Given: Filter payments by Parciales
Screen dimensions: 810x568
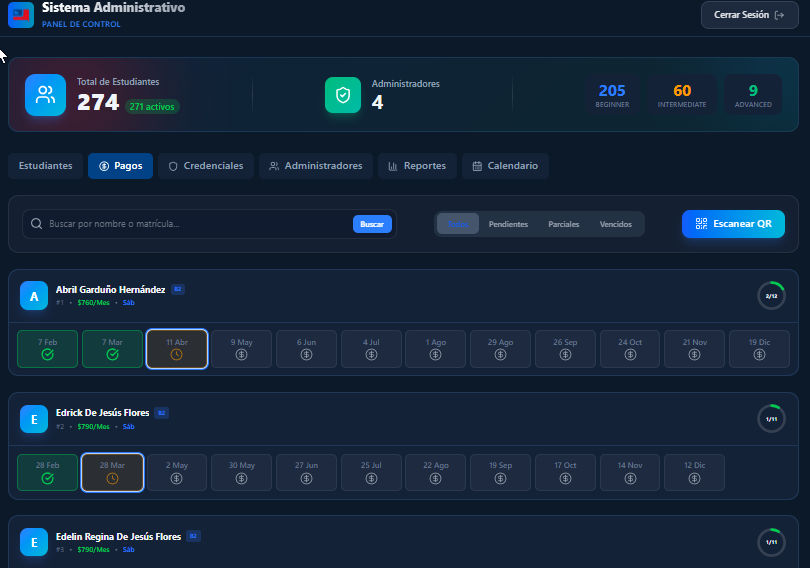Looking at the screenshot, I should click(x=564, y=224).
